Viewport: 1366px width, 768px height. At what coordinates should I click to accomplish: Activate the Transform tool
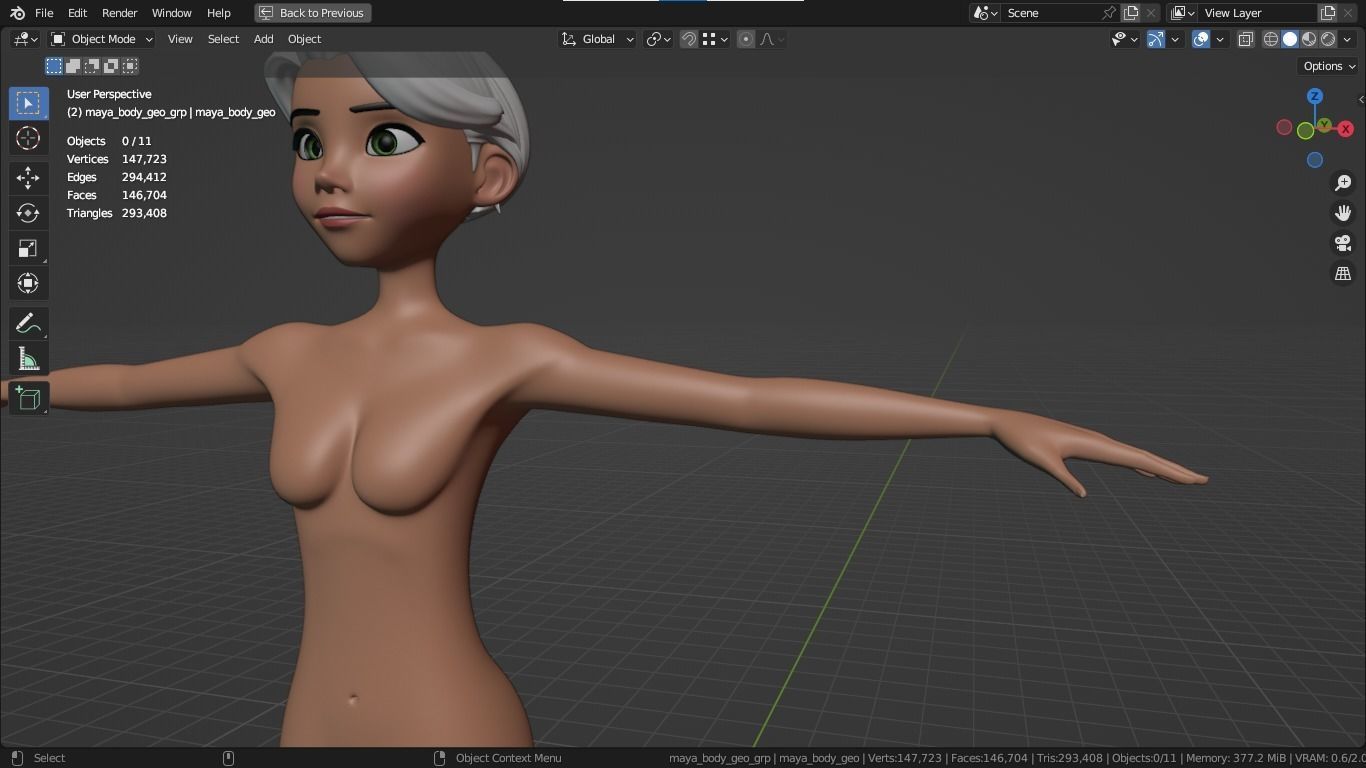click(28, 283)
